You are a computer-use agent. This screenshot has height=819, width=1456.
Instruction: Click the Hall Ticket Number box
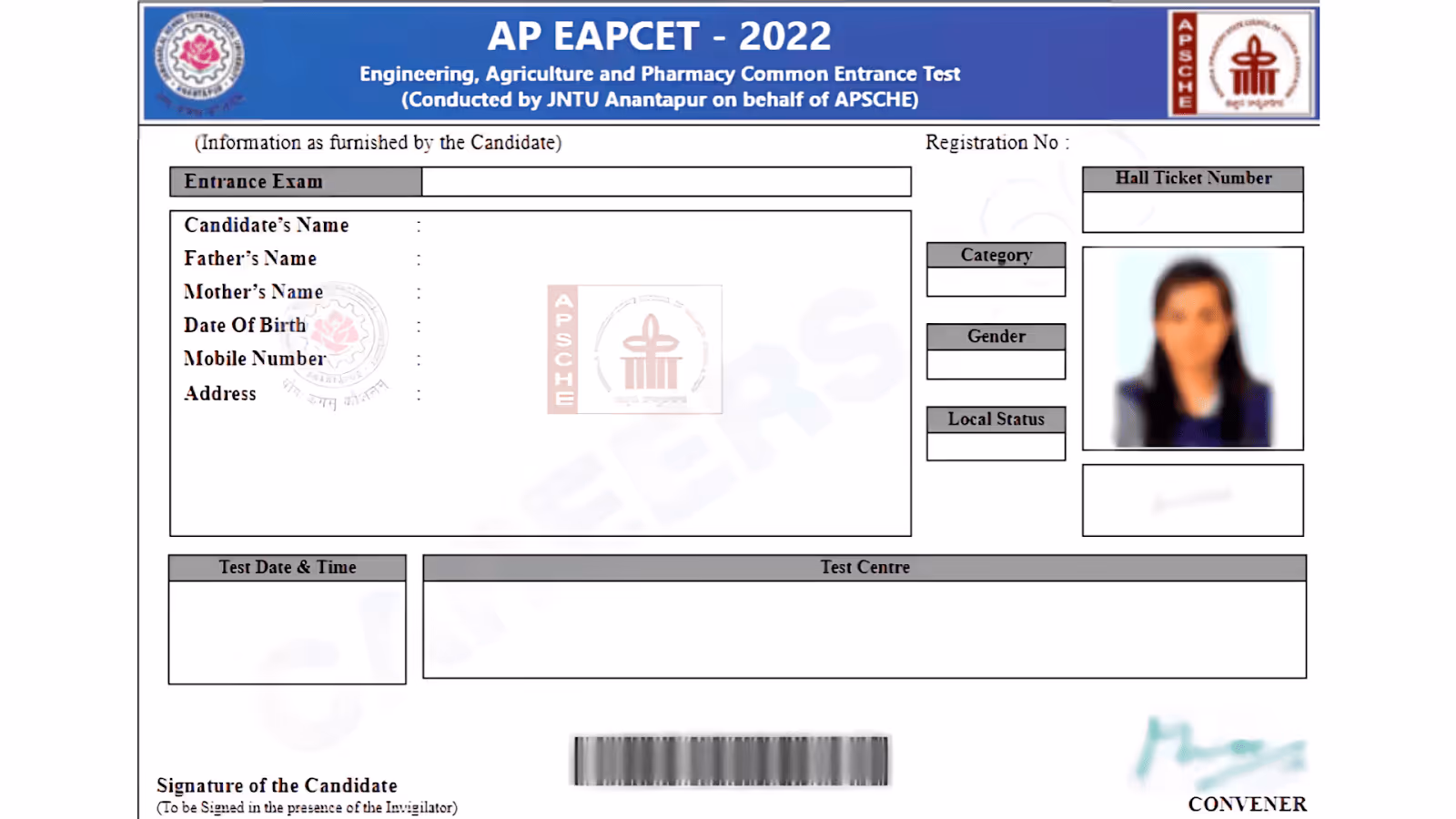[x=1193, y=212]
